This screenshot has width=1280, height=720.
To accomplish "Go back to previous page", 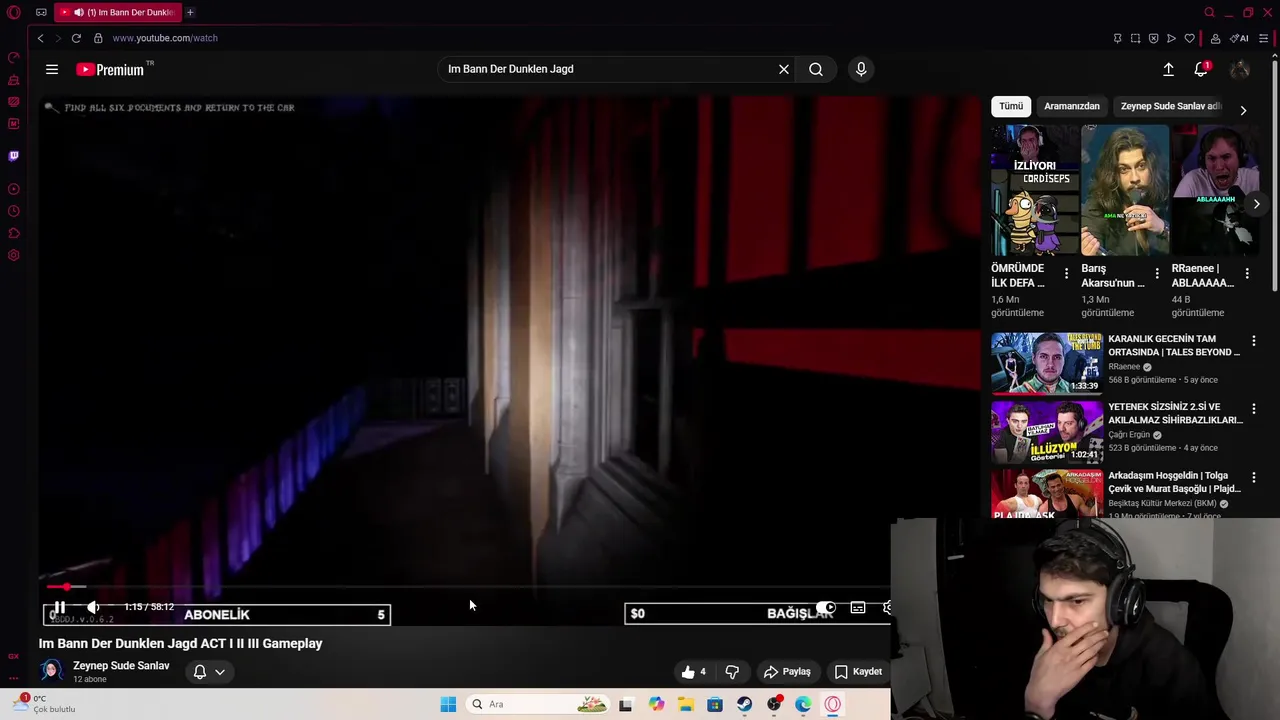I will [40, 38].
